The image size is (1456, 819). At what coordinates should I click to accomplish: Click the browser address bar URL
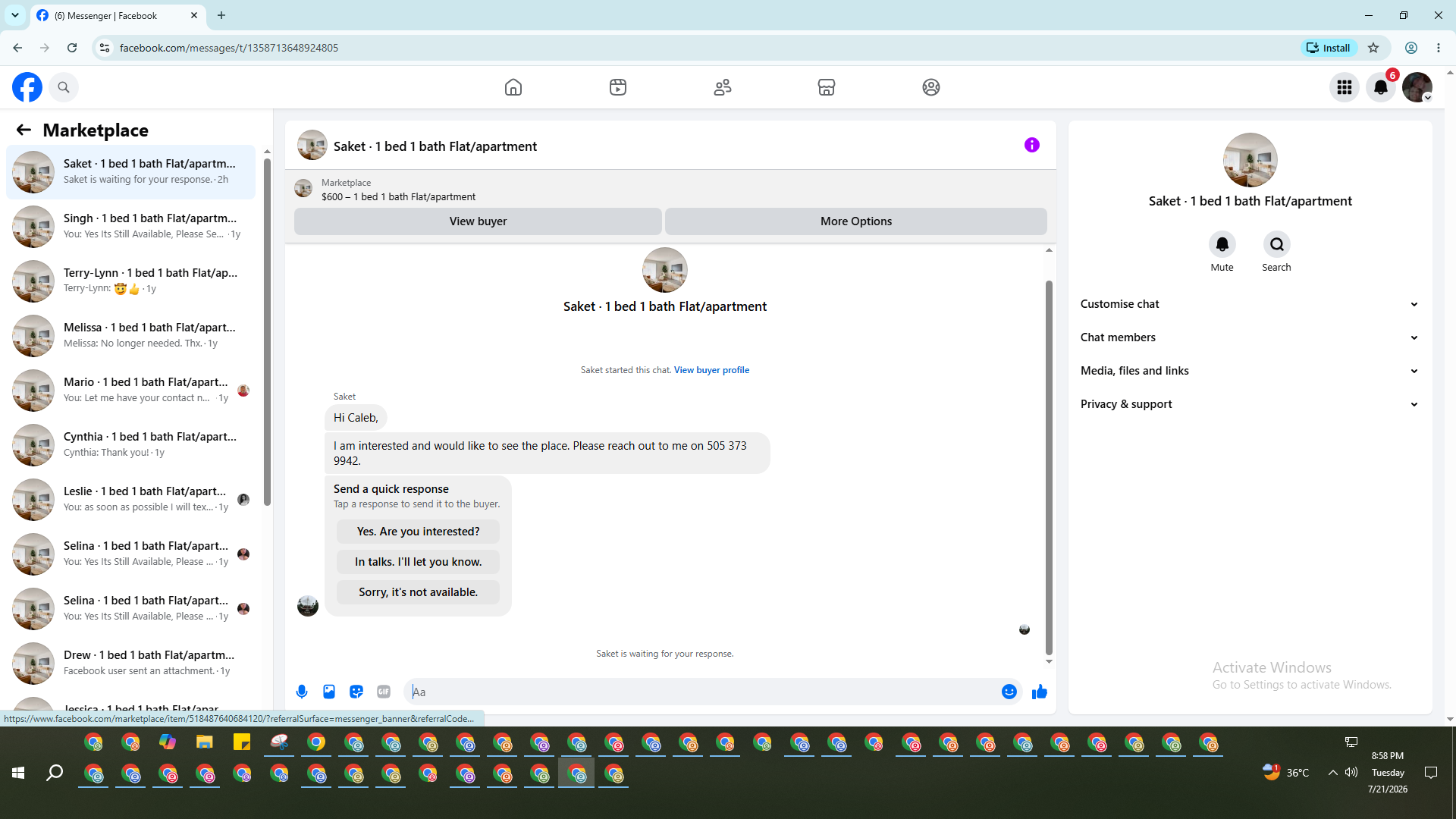point(229,48)
